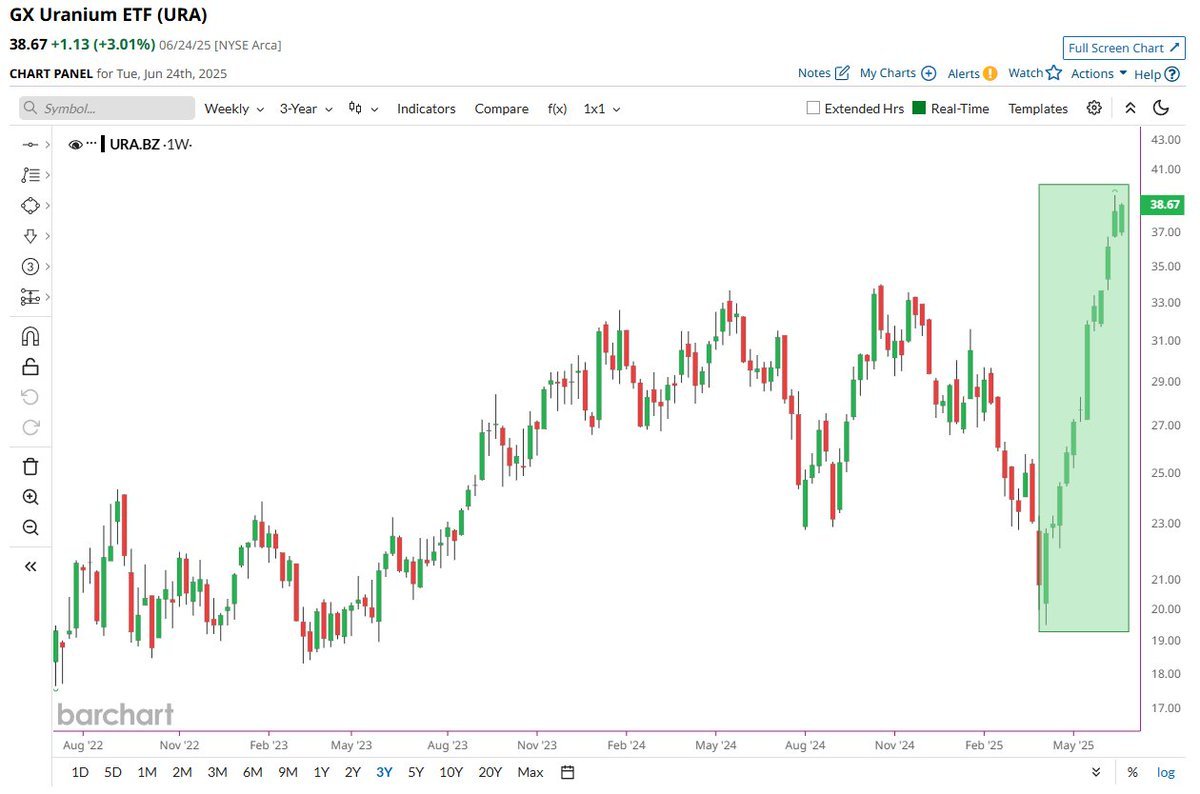Viewport: 1200px width, 794px height.
Task: Choose the shapes drawing tool
Action: pos(29,205)
